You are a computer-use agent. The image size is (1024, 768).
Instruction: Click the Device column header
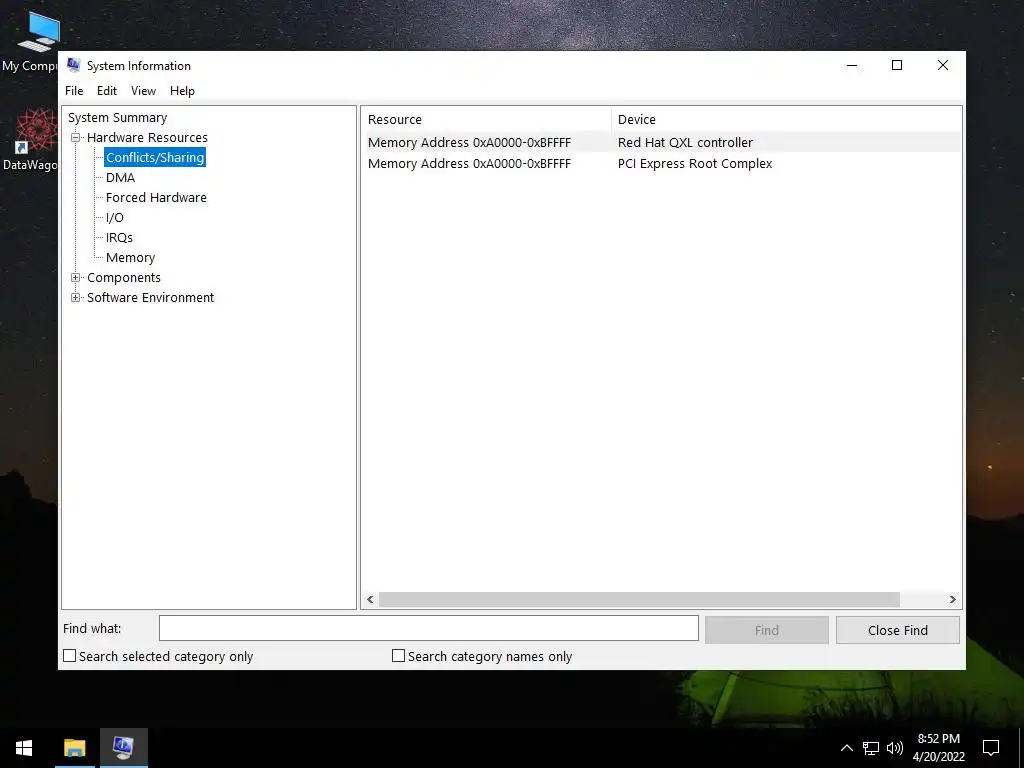coord(786,120)
